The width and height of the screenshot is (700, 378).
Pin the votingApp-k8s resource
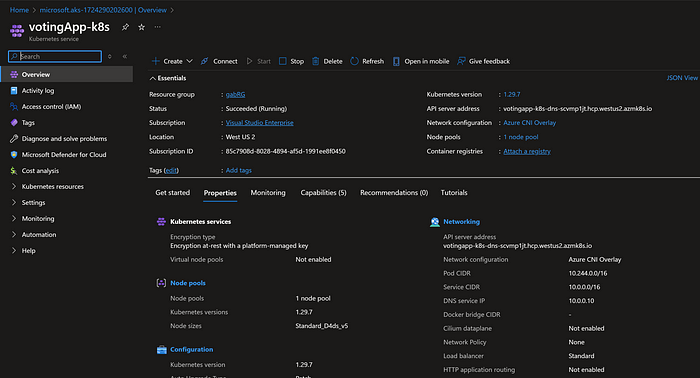125,27
